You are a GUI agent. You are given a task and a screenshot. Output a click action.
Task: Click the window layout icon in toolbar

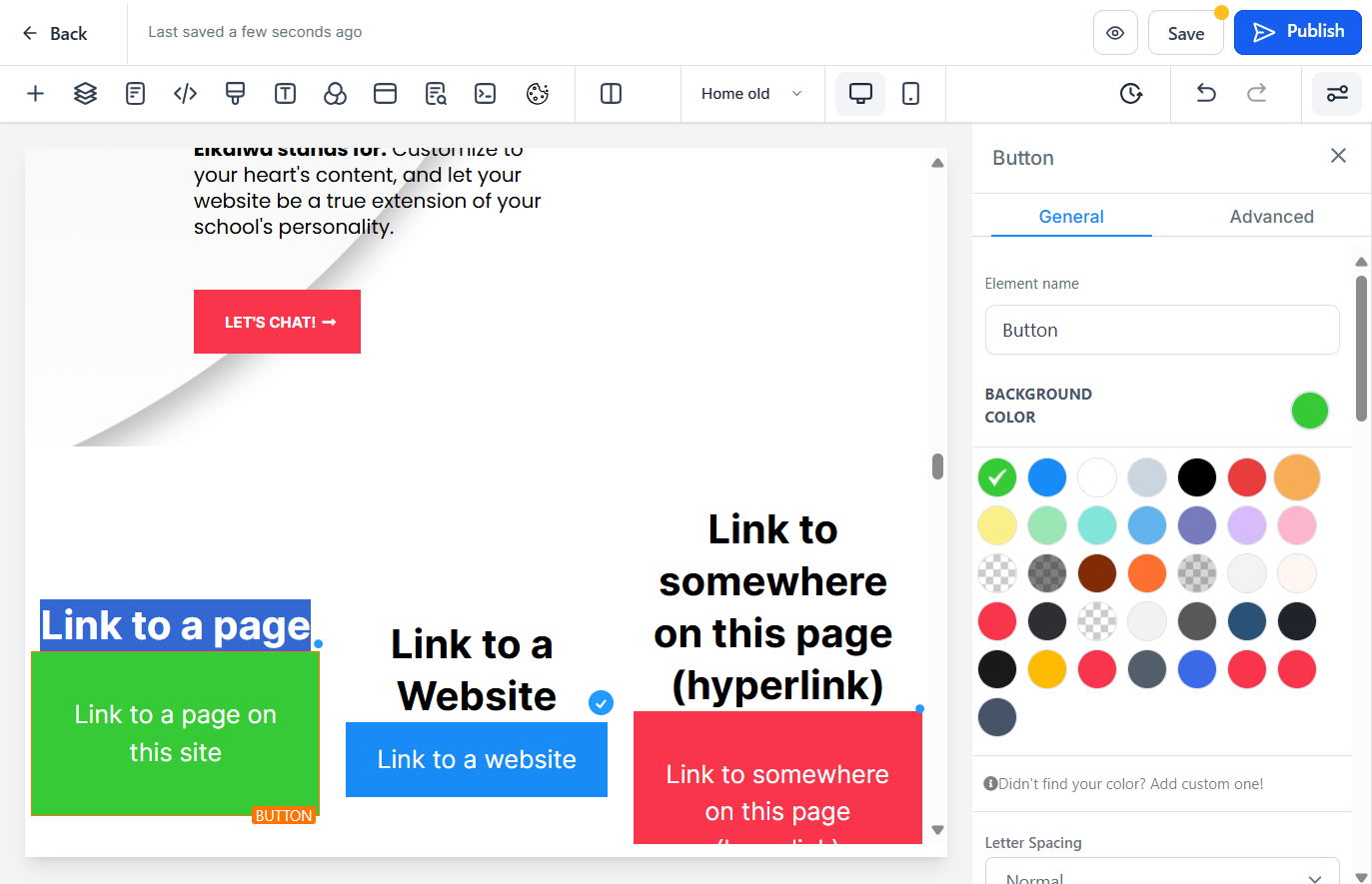click(385, 94)
